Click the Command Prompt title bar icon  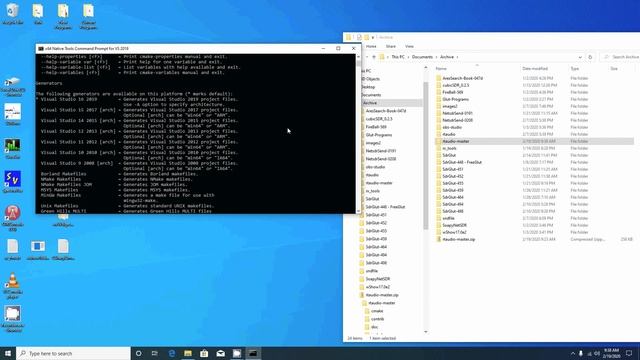pos(41,48)
